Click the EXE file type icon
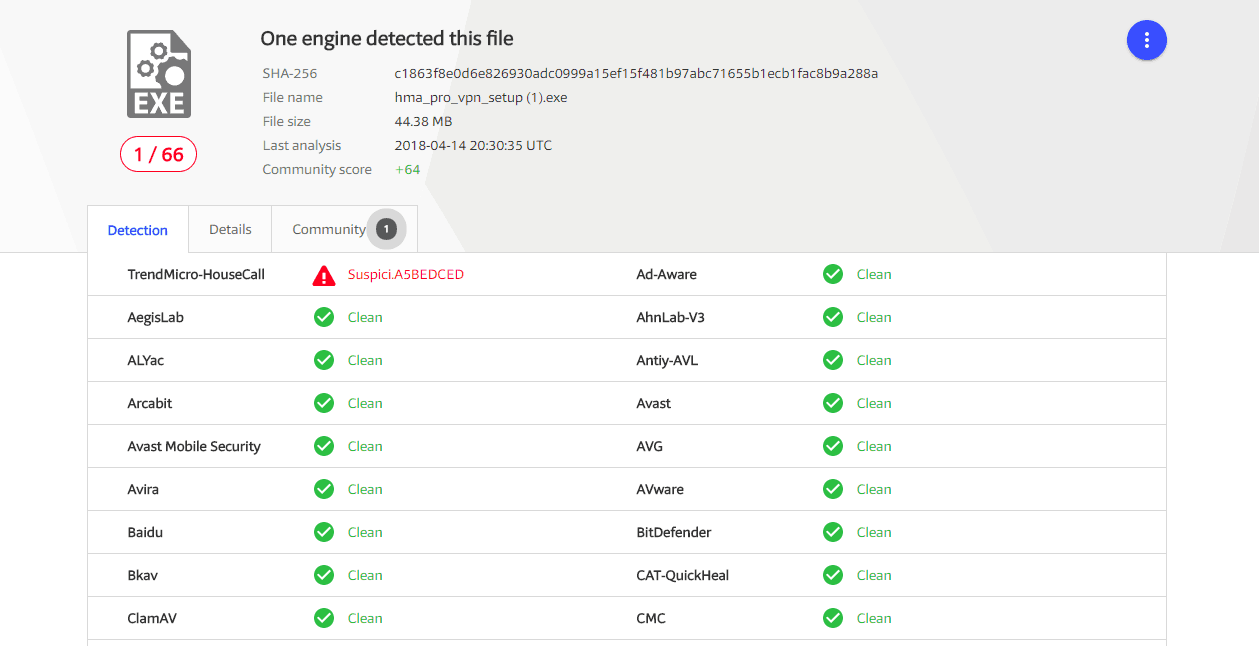 pos(159,74)
